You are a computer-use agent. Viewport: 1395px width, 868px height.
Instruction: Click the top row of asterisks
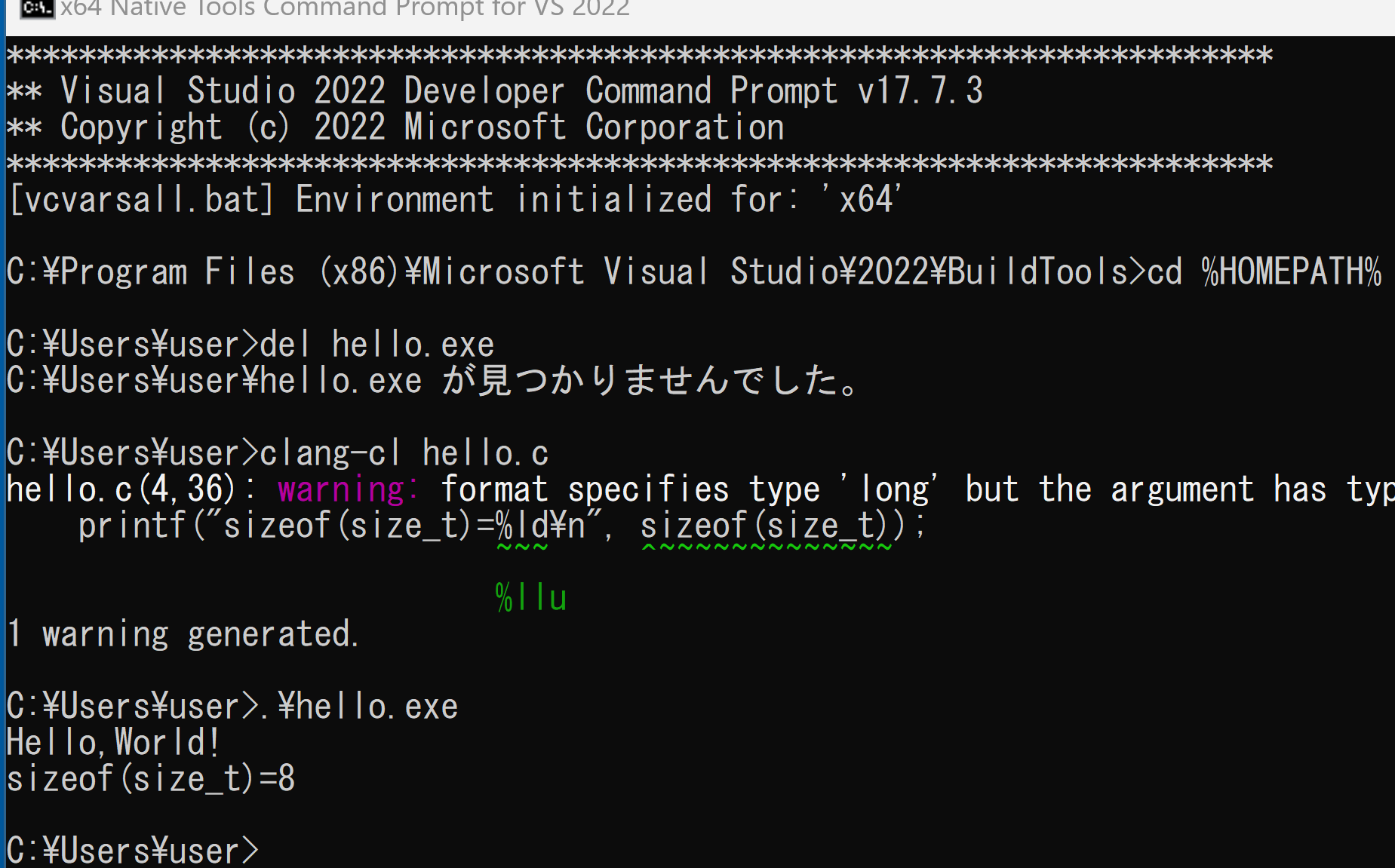click(640, 55)
